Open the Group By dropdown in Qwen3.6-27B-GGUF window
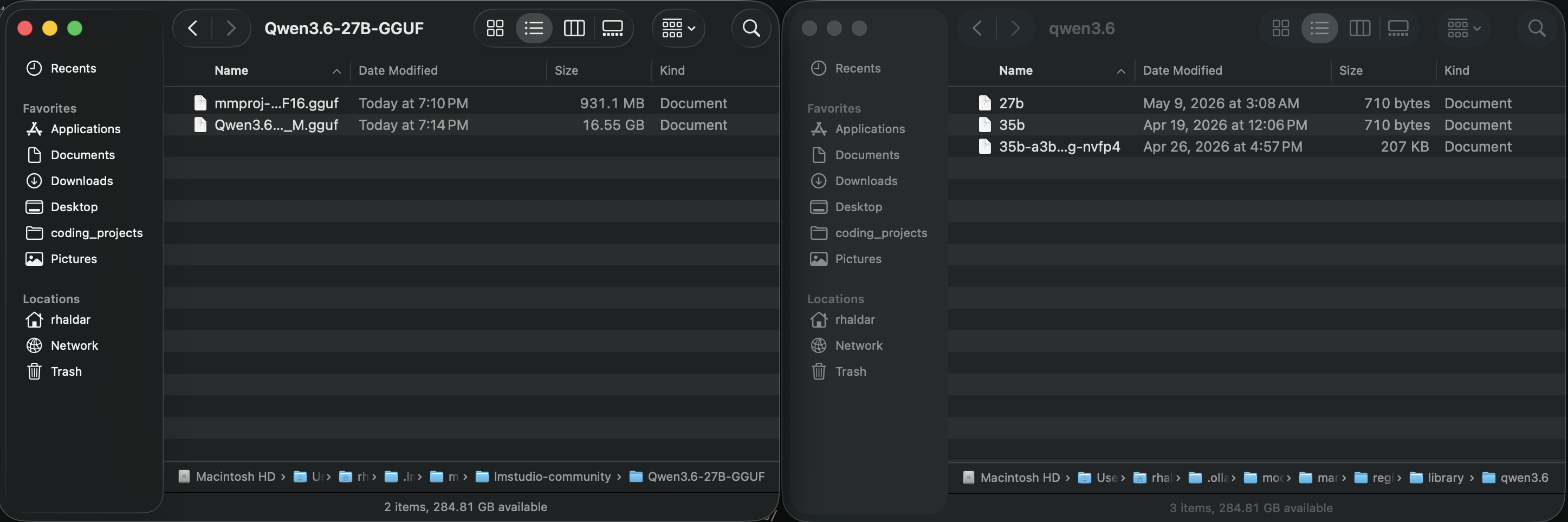This screenshot has width=1568, height=522. (678, 28)
